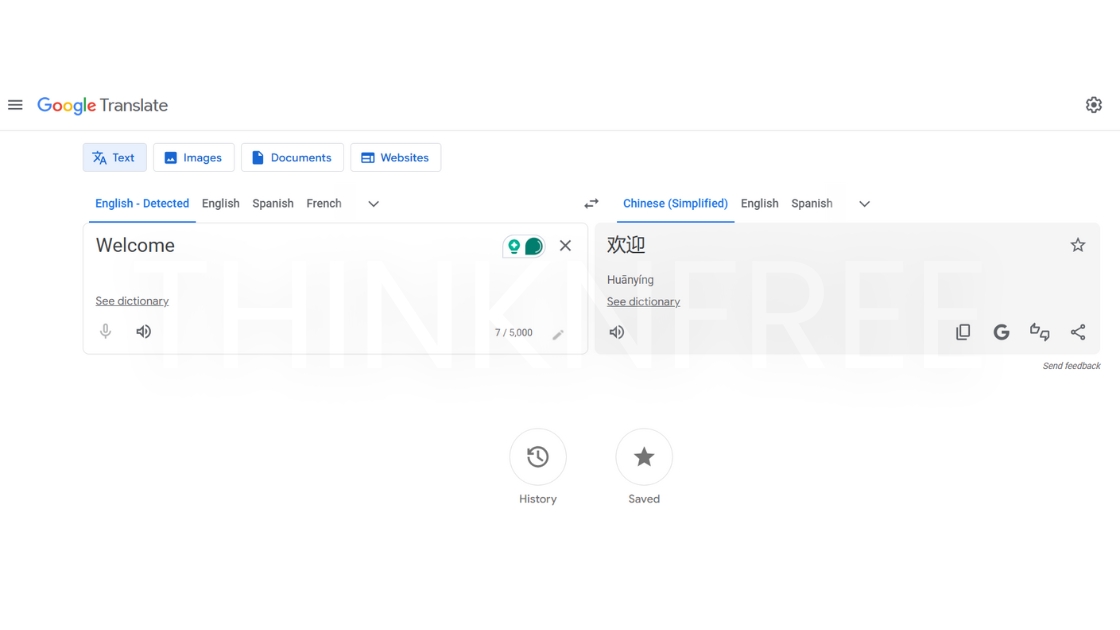Switch to Documents translation mode
The image size is (1120, 630).
point(292,158)
